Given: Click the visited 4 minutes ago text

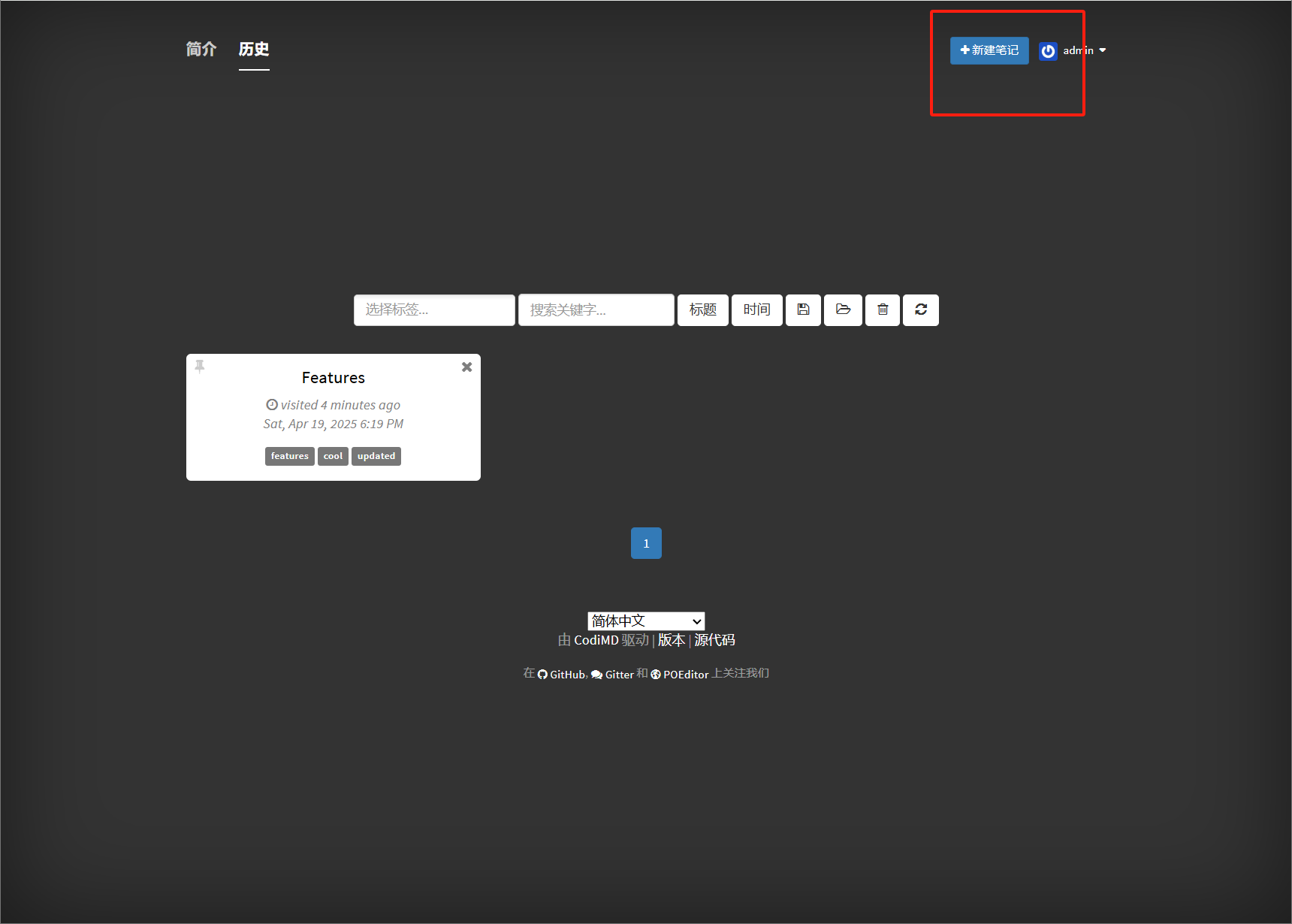Looking at the screenshot, I should (x=334, y=405).
